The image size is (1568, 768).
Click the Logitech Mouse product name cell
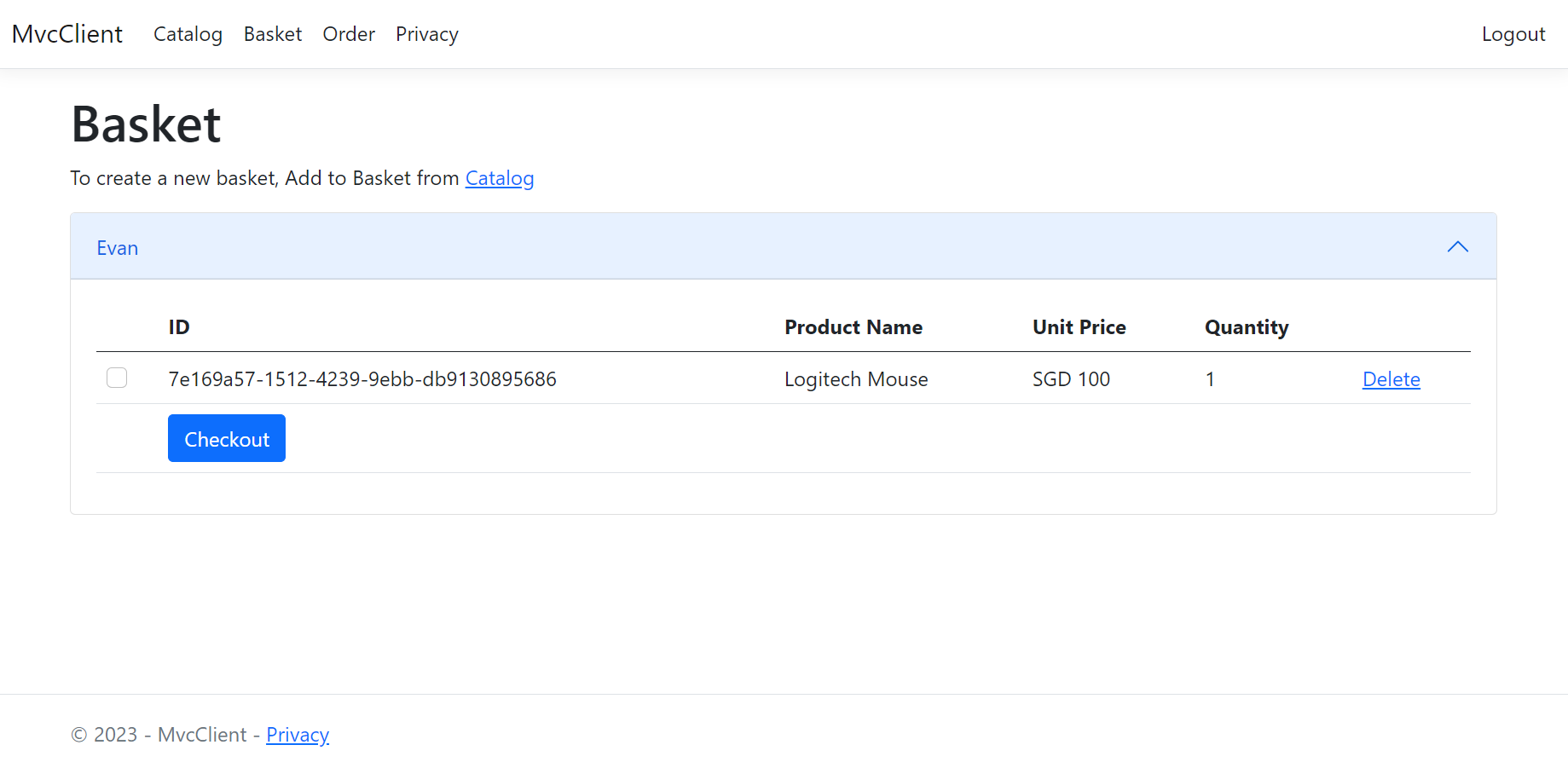coord(856,379)
